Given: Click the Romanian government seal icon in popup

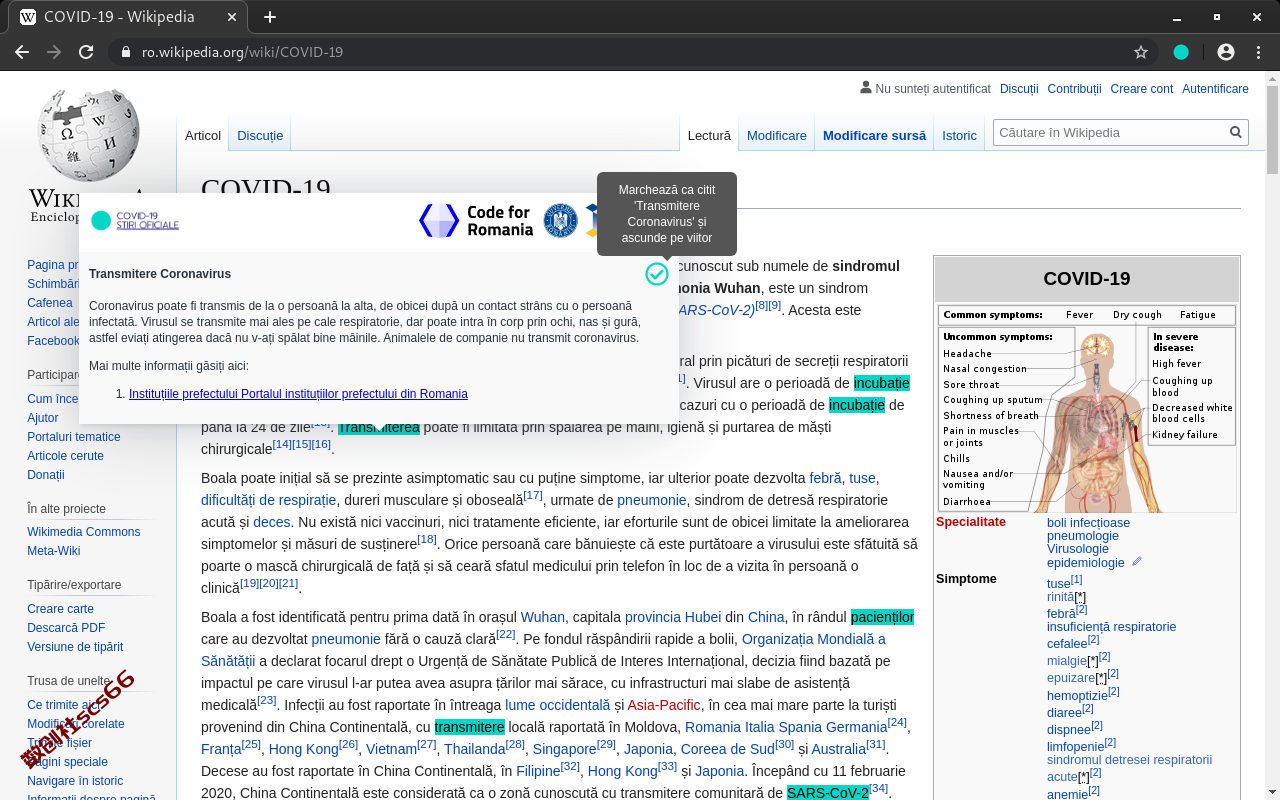Looking at the screenshot, I should coord(561,221).
